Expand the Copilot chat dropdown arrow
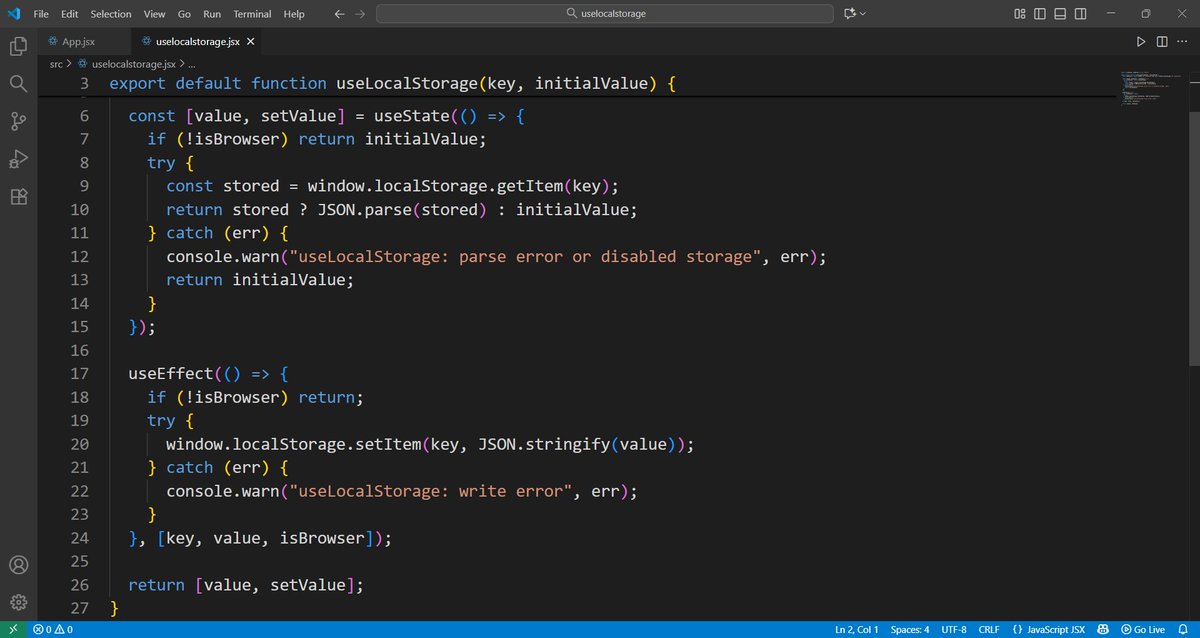 tap(863, 14)
